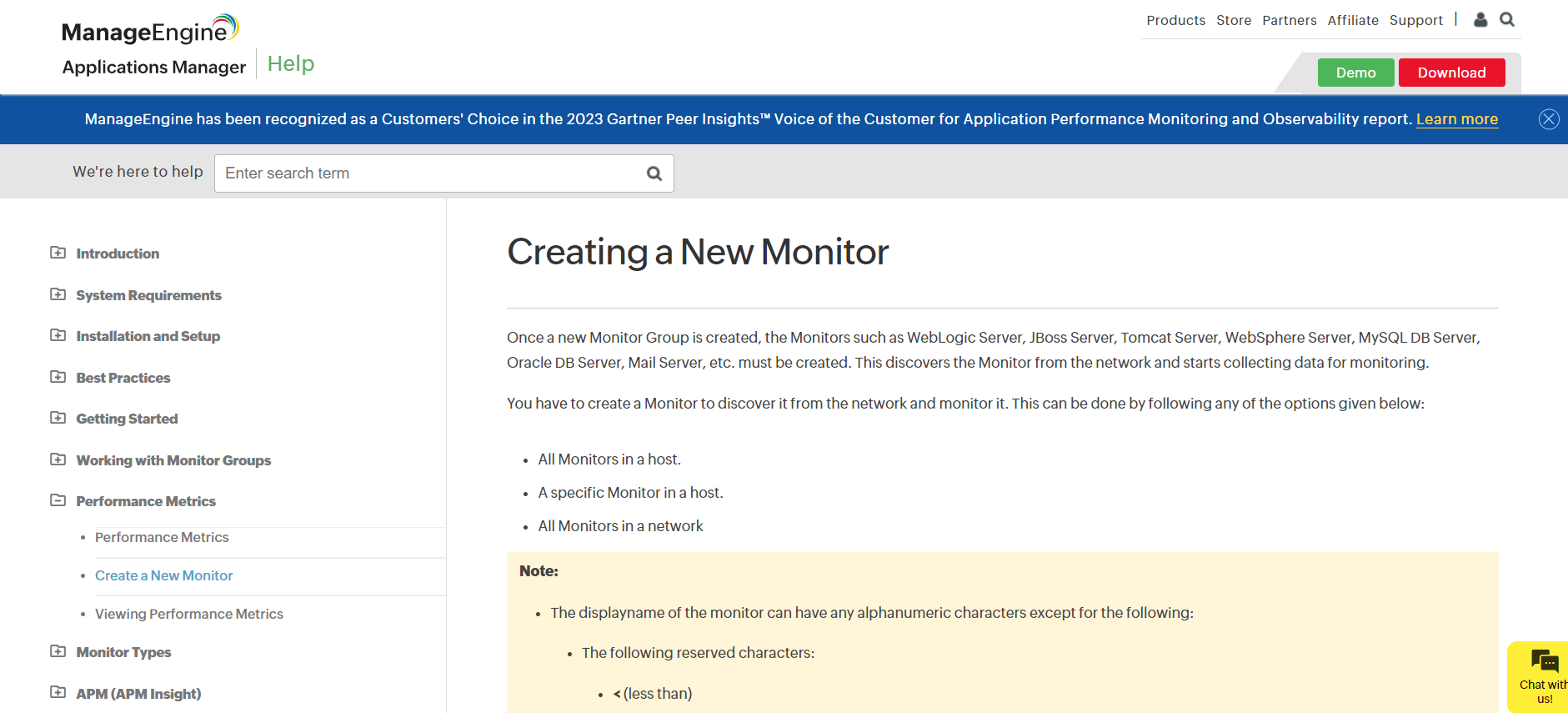Click the green Demo button
The image size is (1568, 713).
[x=1356, y=73]
